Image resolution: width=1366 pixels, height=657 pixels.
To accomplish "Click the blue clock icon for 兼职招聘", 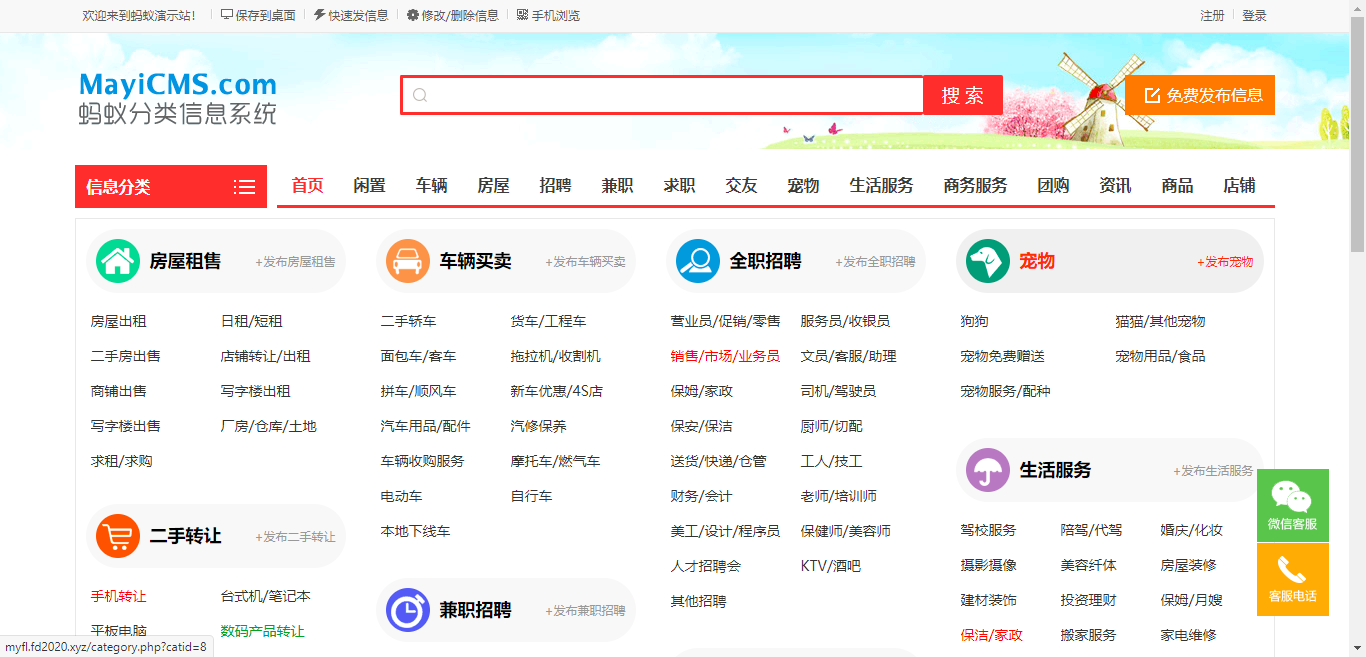I will [x=407, y=610].
